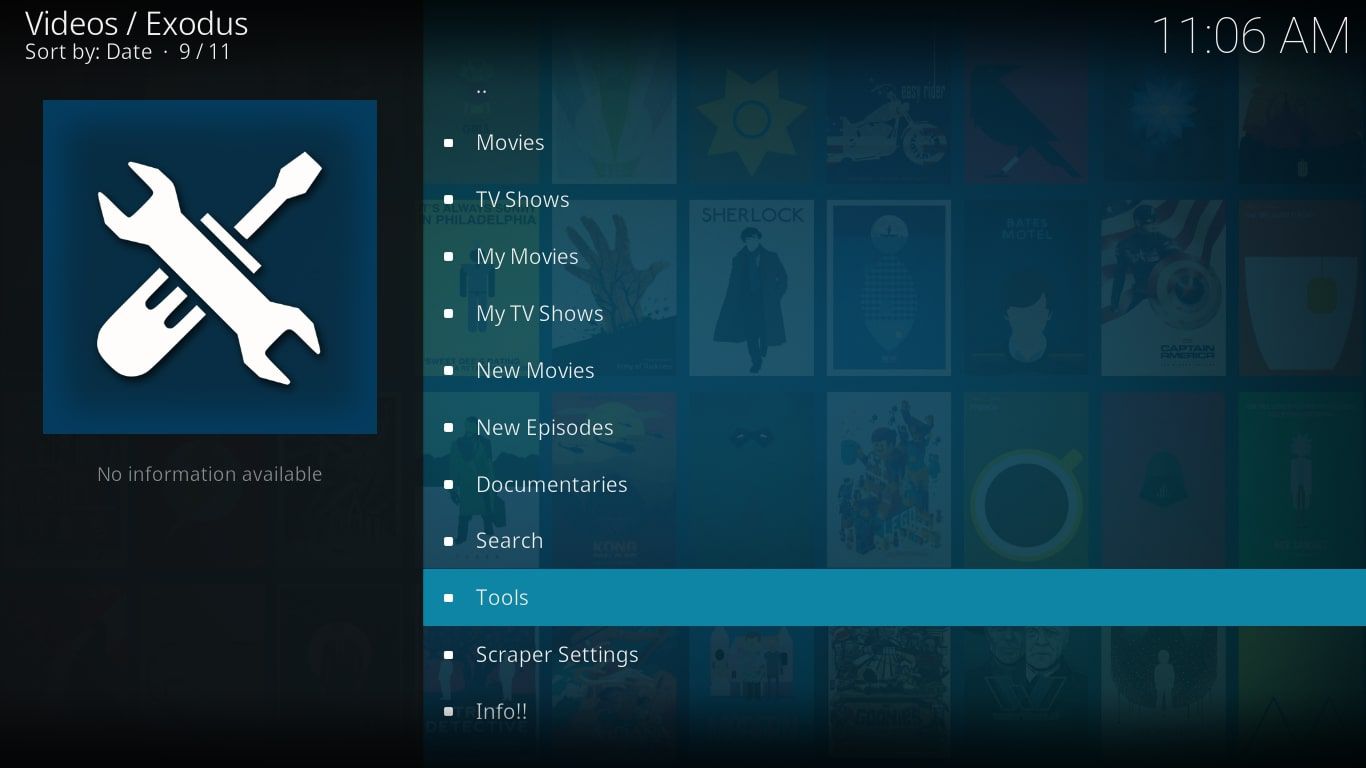Open the Movies menu entry

[894, 143]
